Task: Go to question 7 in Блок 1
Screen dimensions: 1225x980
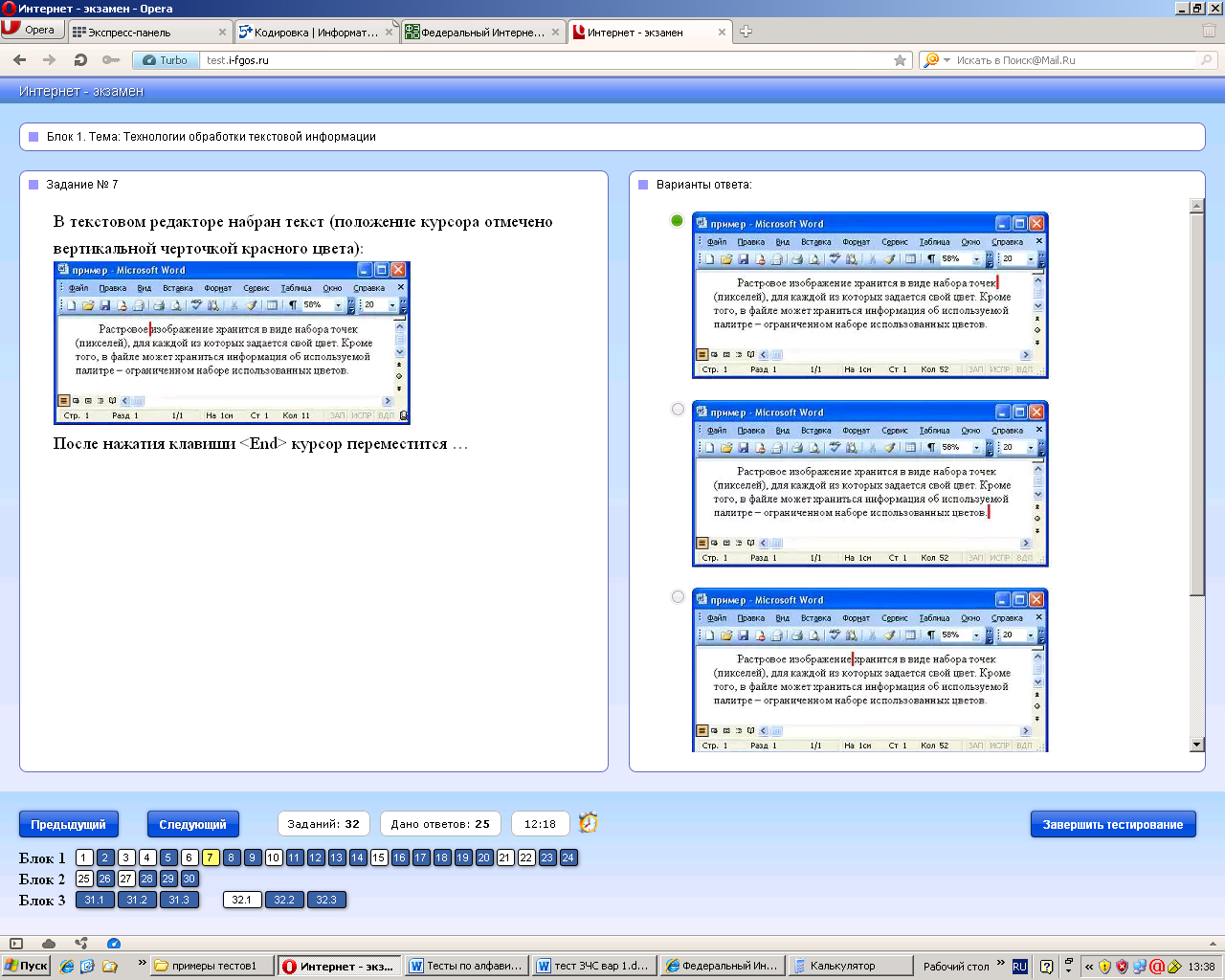Action: tap(211, 857)
